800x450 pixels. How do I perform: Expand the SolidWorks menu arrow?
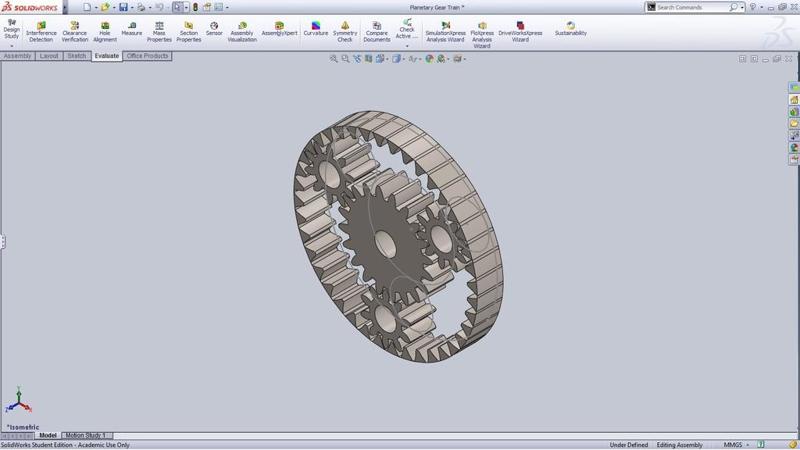pyautogui.click(x=65, y=7)
